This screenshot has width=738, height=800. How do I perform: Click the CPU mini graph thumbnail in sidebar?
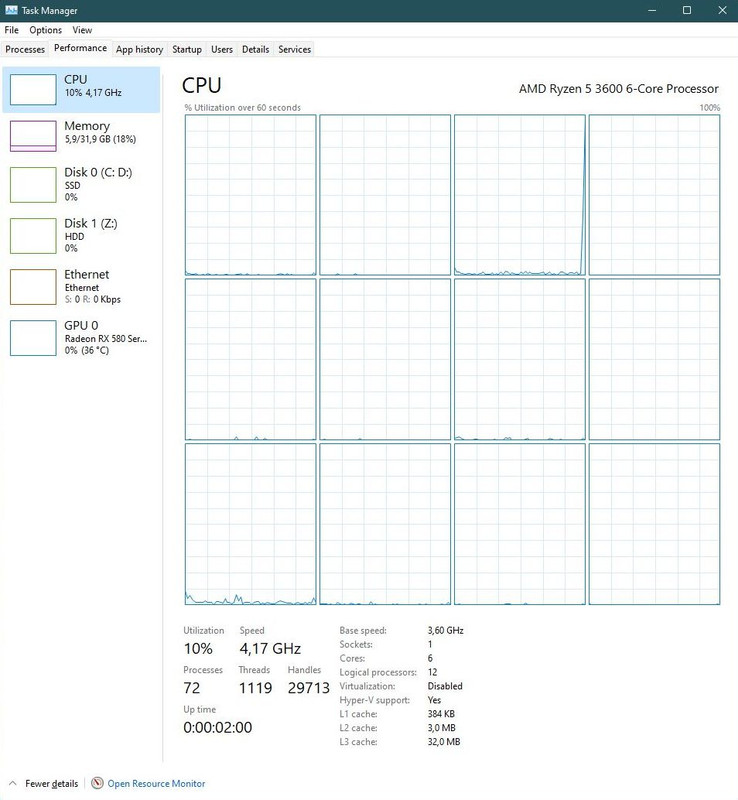click(33, 89)
